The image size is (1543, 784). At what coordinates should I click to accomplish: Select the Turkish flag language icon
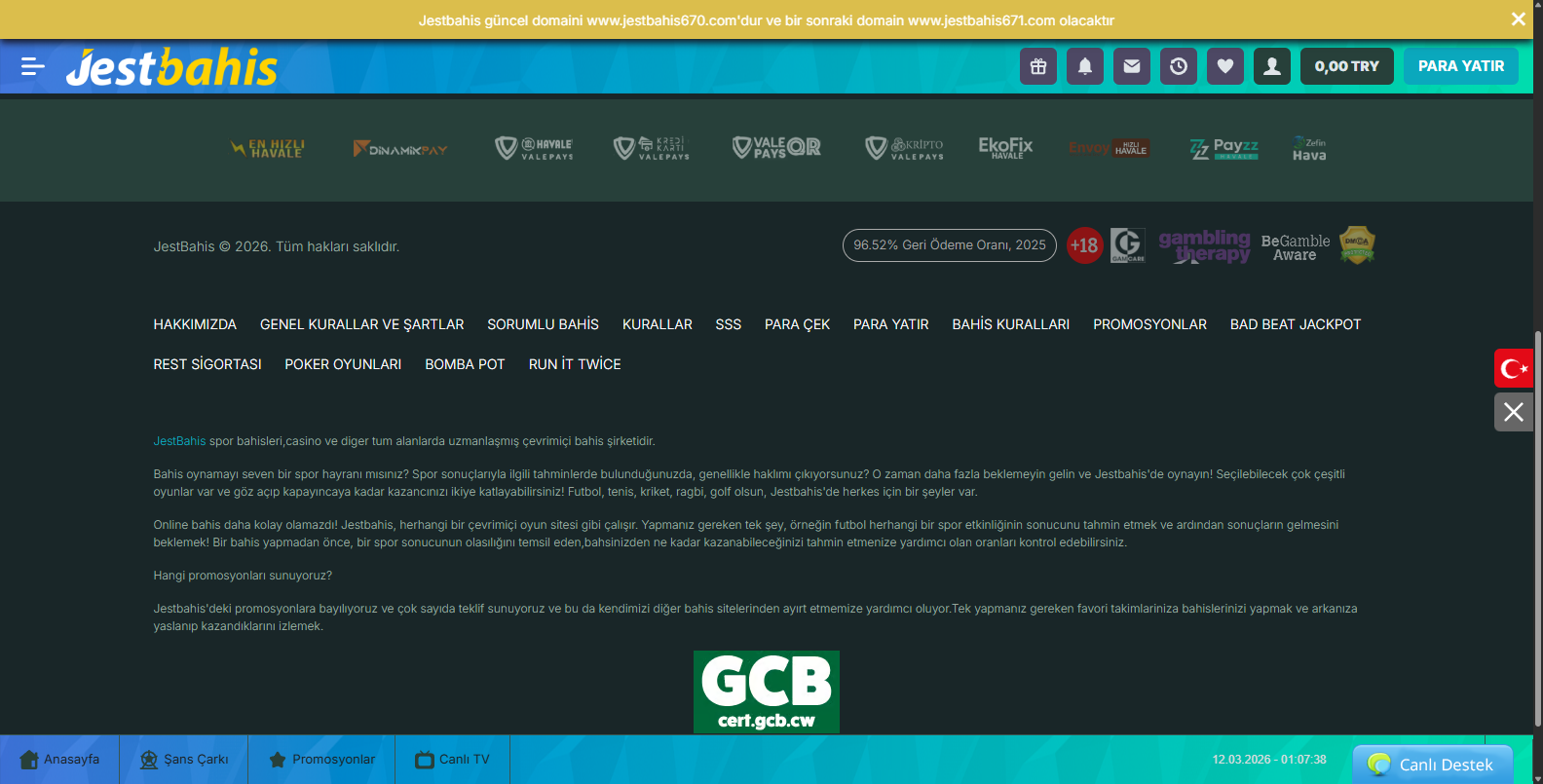pyautogui.click(x=1514, y=368)
